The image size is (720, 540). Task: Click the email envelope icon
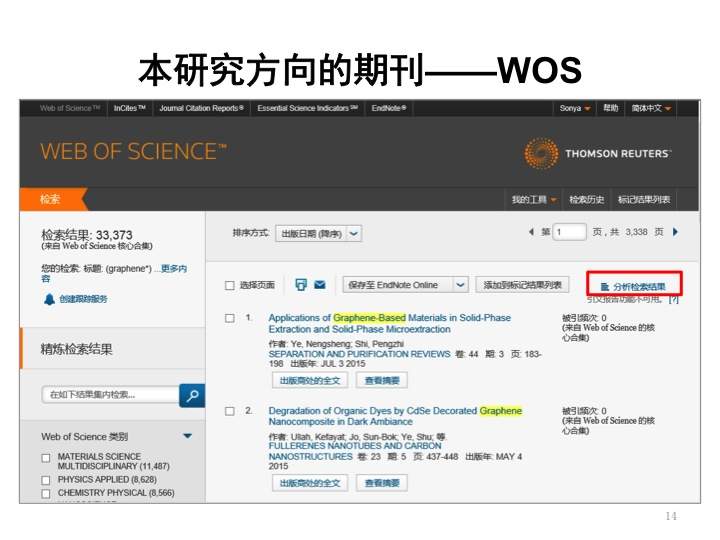(320, 285)
